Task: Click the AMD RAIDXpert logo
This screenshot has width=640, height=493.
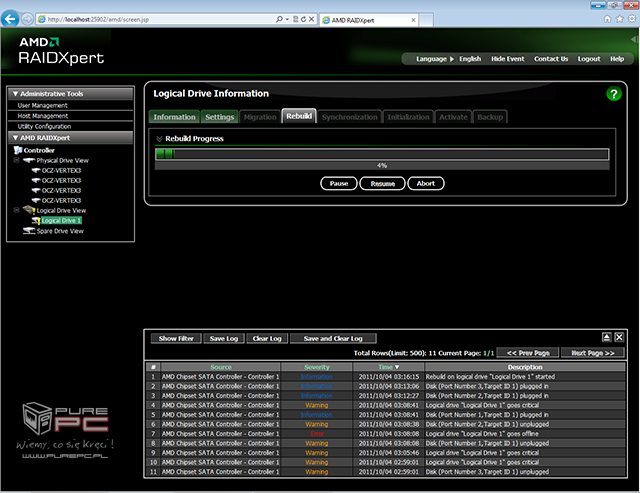Action: (x=61, y=51)
